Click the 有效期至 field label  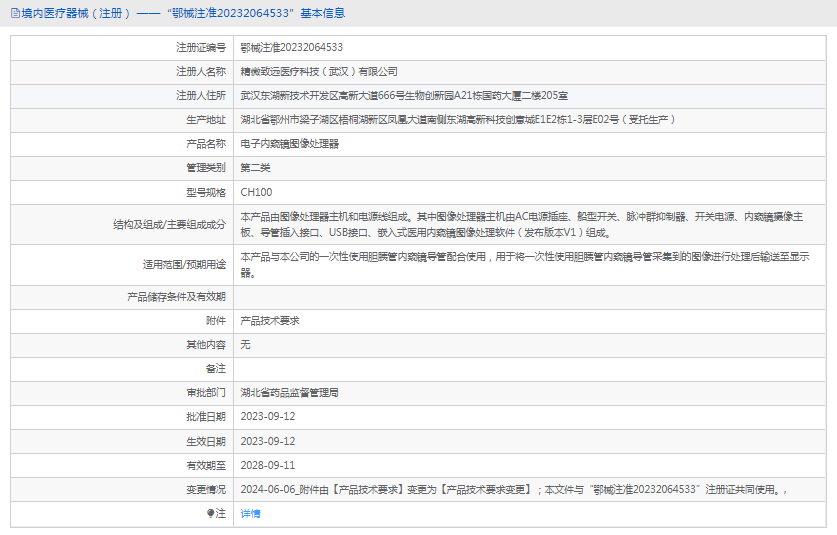[206, 466]
